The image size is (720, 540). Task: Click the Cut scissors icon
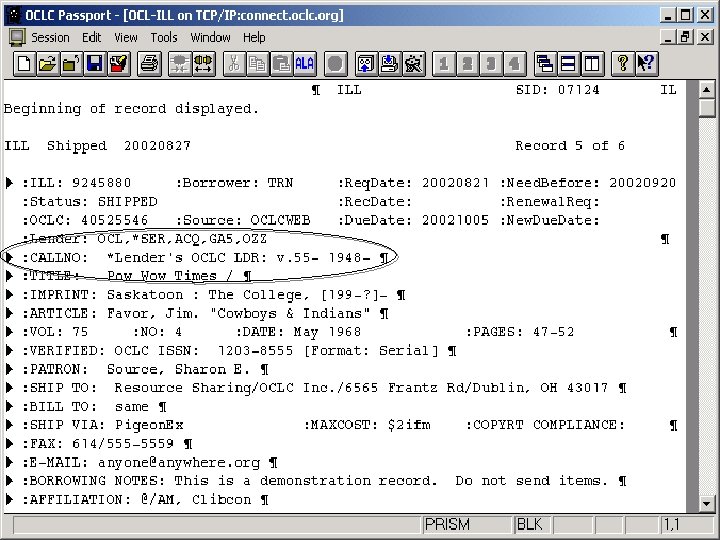pyautogui.click(x=234, y=64)
